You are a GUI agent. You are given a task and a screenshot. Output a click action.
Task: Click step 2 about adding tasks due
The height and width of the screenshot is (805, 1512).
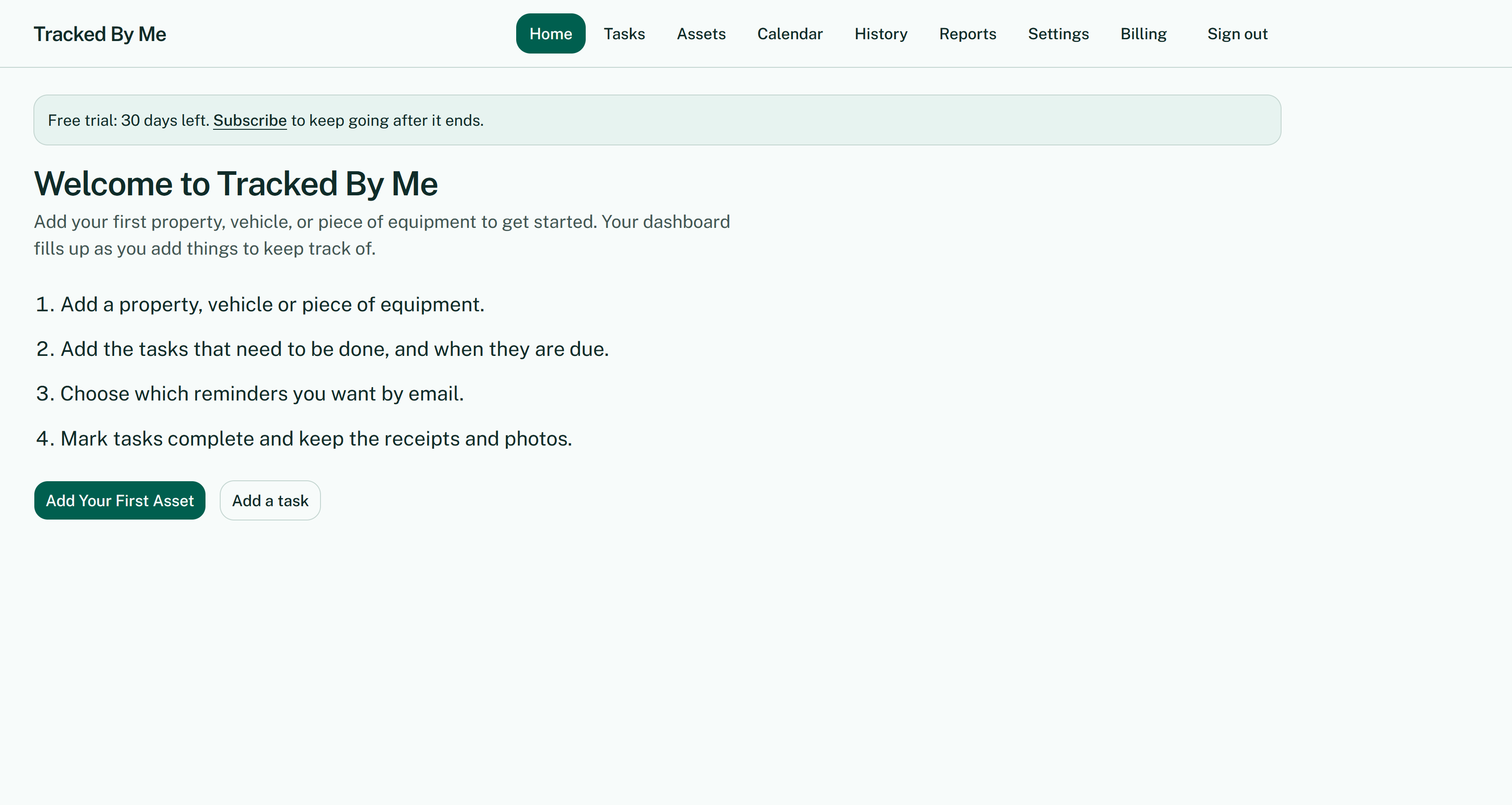[x=322, y=349]
